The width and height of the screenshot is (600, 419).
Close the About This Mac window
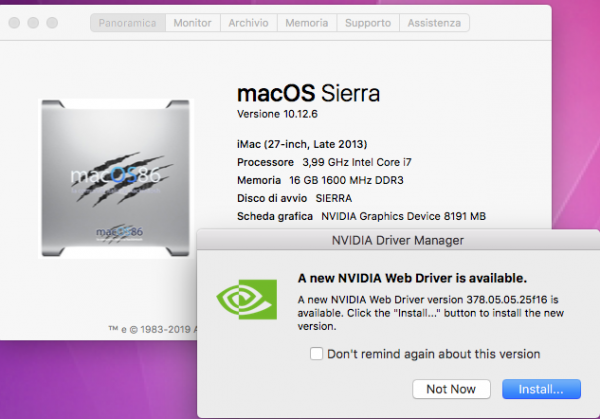point(14,23)
